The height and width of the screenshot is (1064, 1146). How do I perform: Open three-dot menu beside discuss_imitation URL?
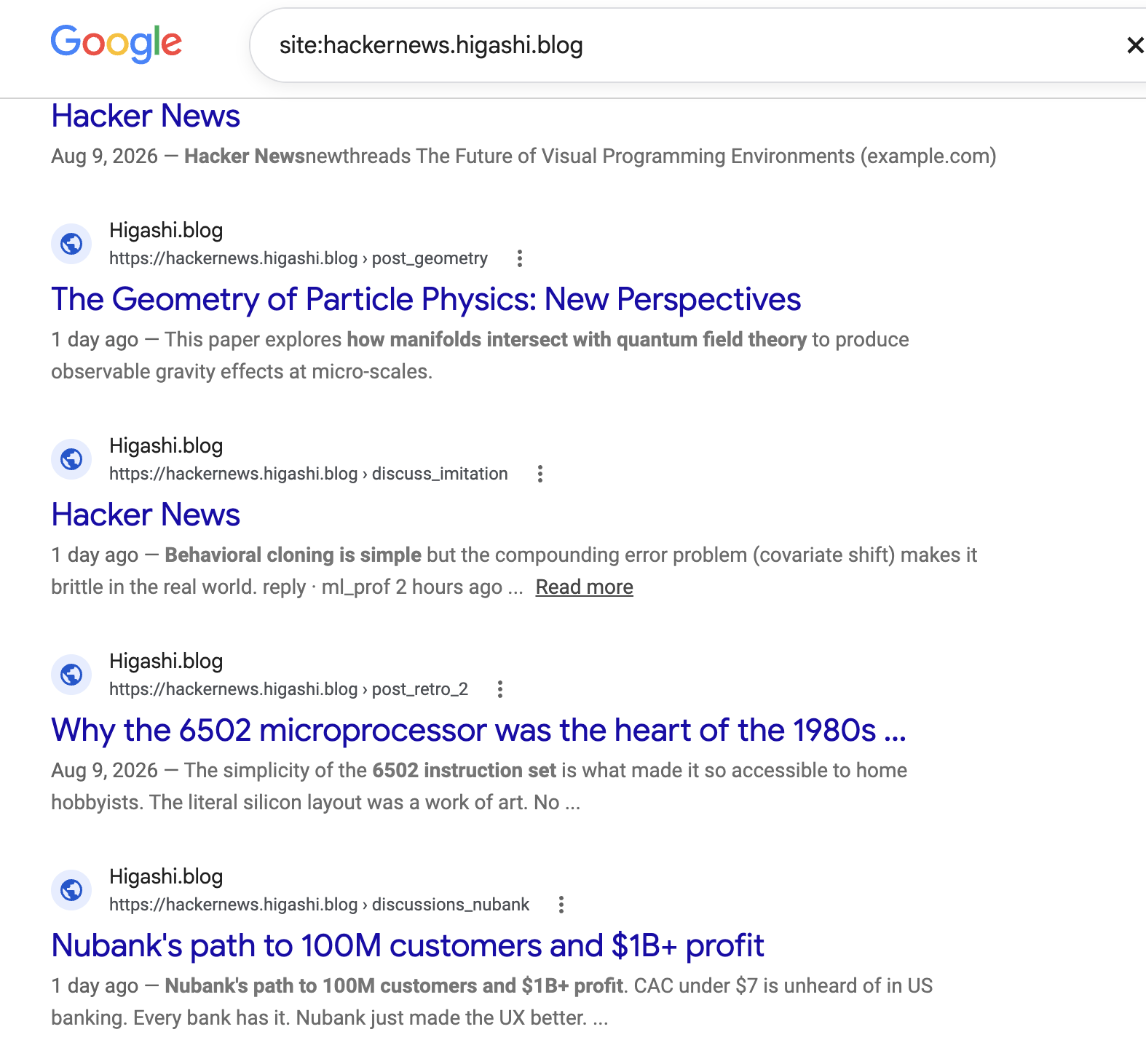coord(540,474)
